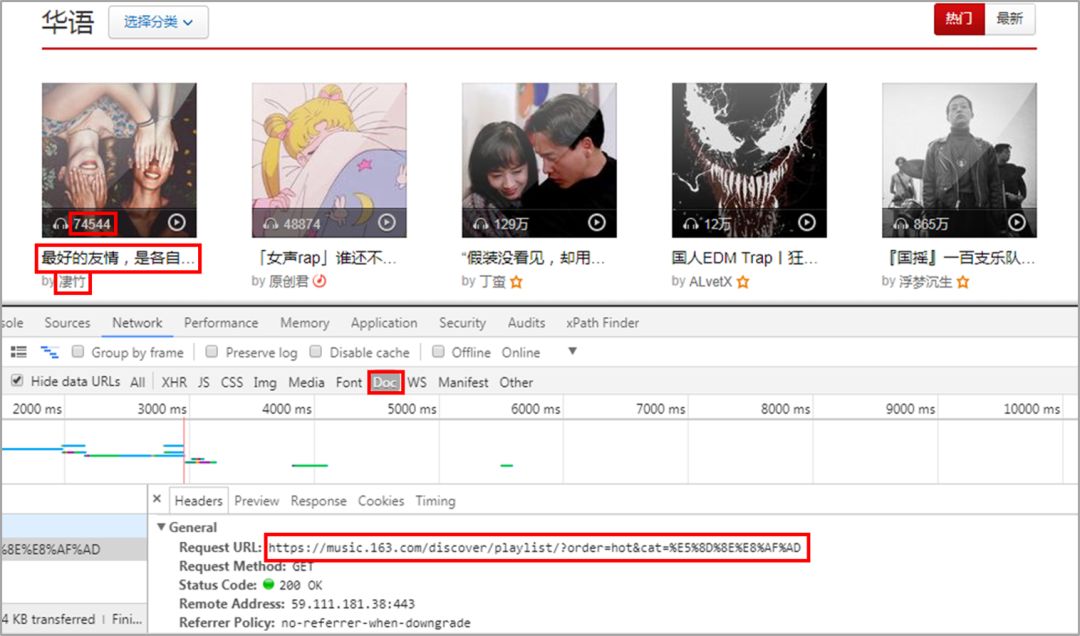The image size is (1080, 636).
Task: View the Cookies detail tab
Action: click(x=381, y=501)
